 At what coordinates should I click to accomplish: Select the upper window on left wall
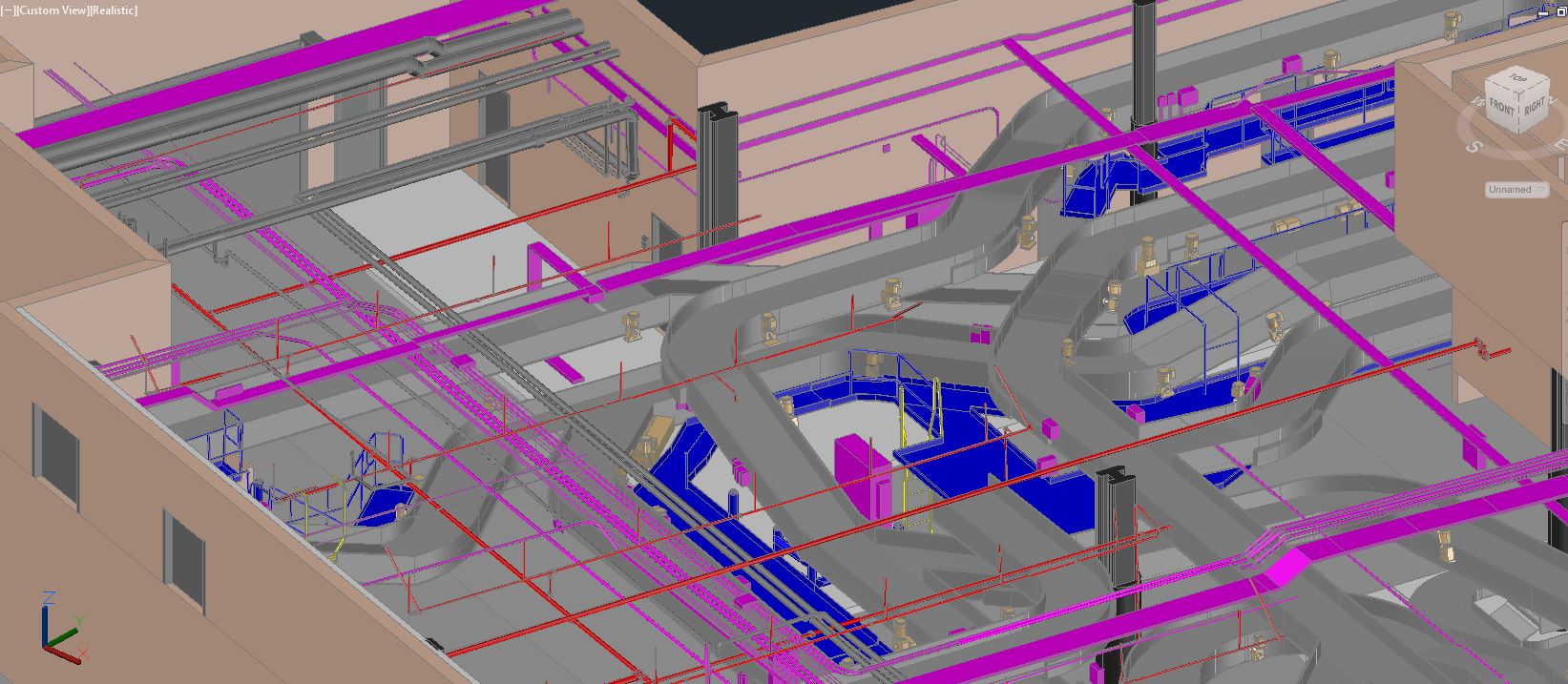(57, 453)
